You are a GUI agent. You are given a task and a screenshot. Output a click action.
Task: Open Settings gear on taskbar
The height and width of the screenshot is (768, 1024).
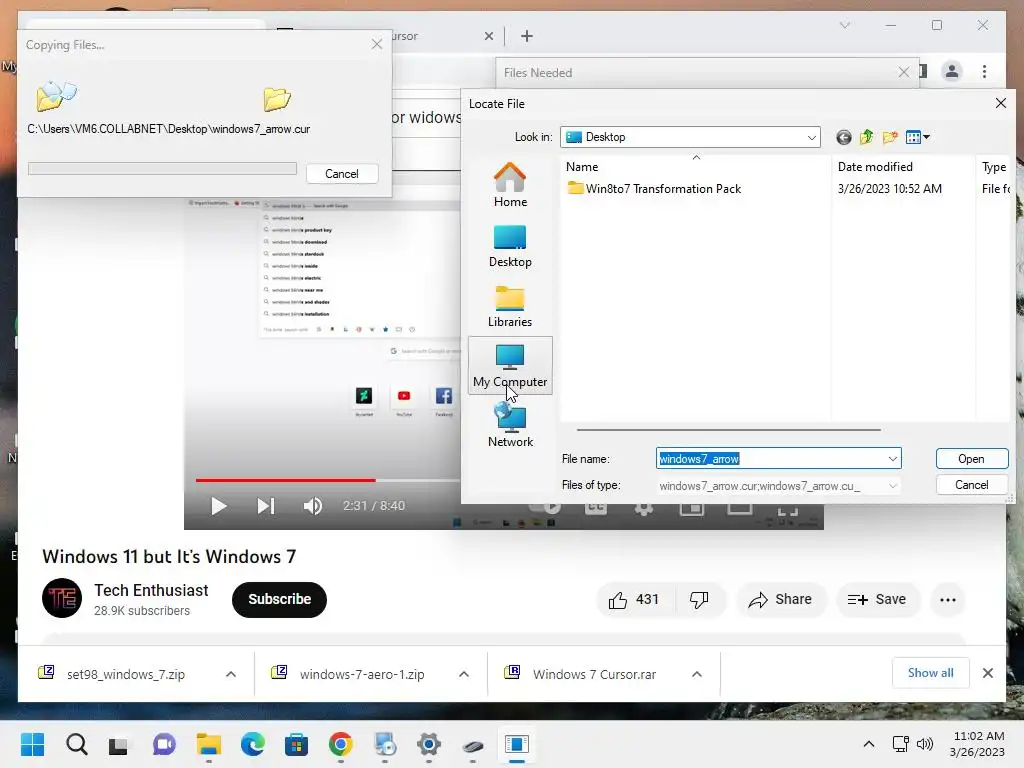click(x=428, y=744)
